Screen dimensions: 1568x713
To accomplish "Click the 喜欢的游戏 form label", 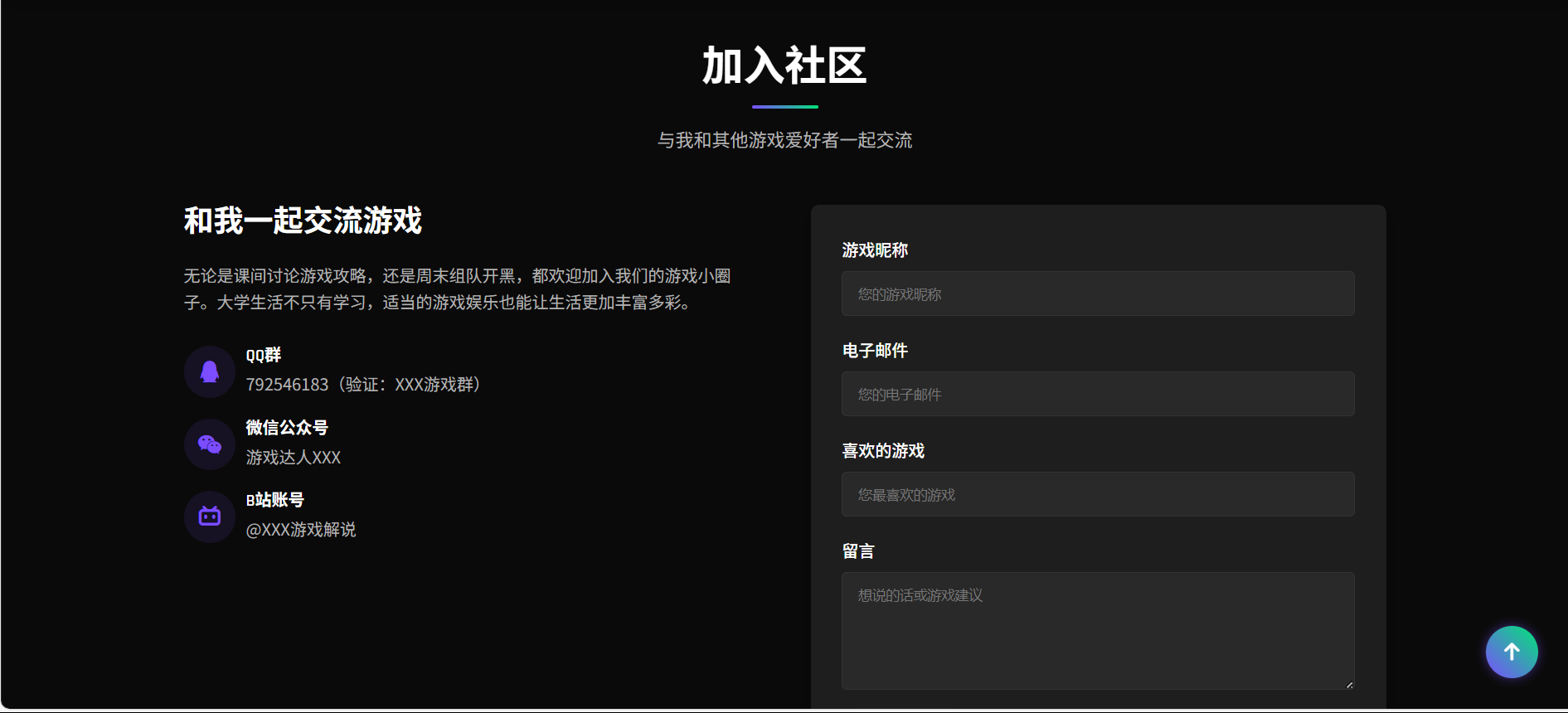I will pos(883,451).
